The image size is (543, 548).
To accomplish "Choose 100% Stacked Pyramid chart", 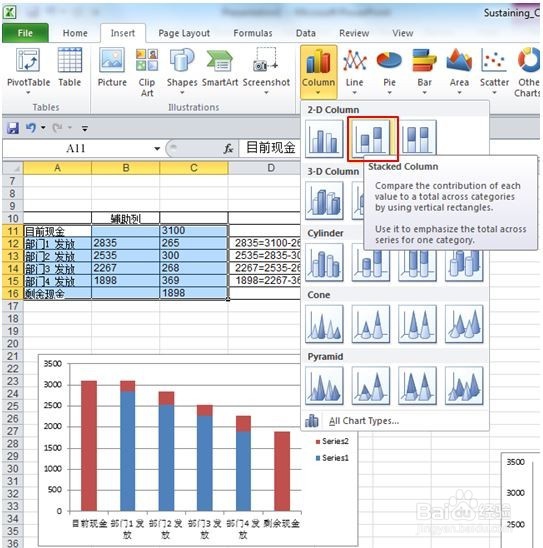I will [x=417, y=385].
